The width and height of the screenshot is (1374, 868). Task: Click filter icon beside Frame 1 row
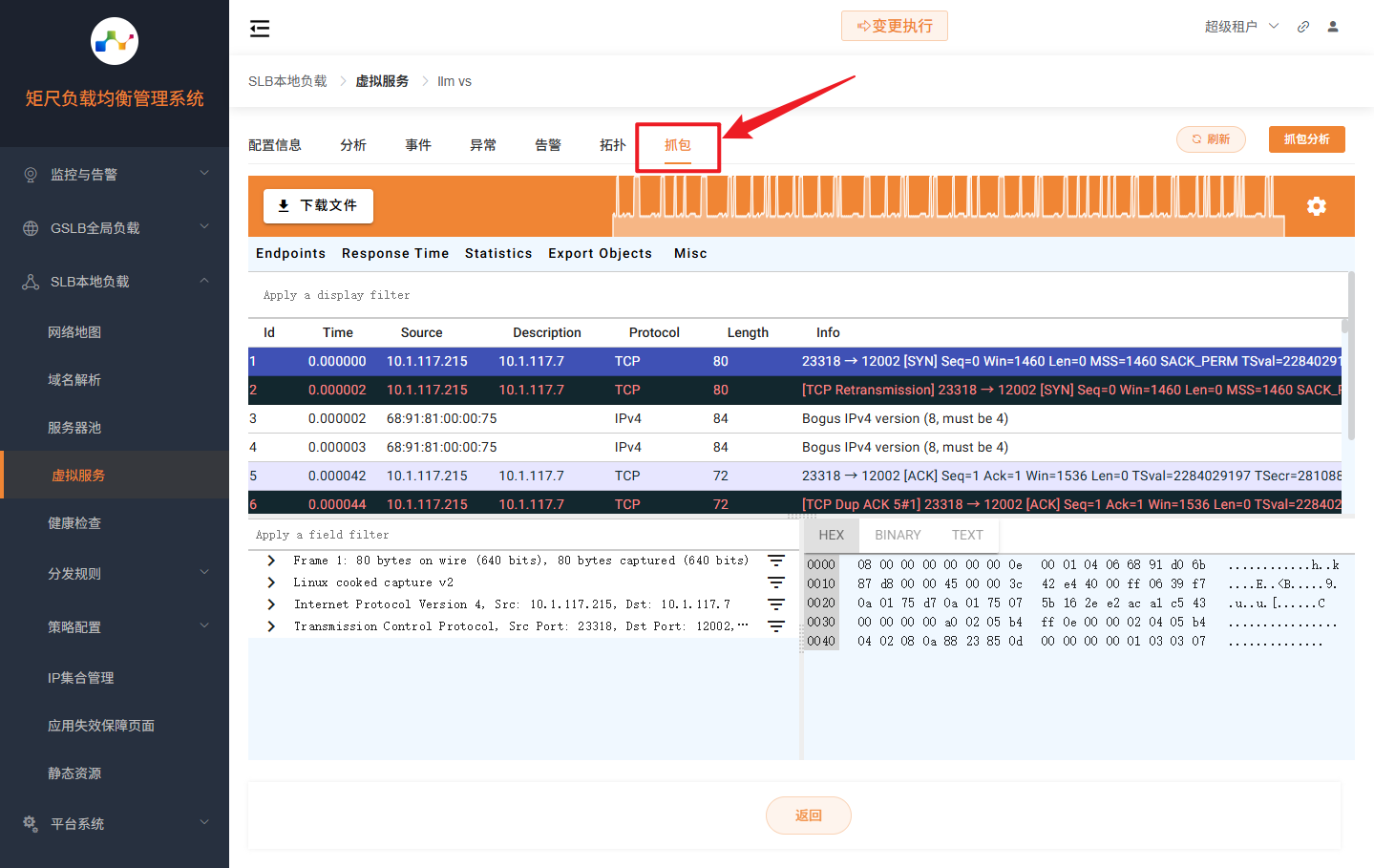[x=776, y=561]
